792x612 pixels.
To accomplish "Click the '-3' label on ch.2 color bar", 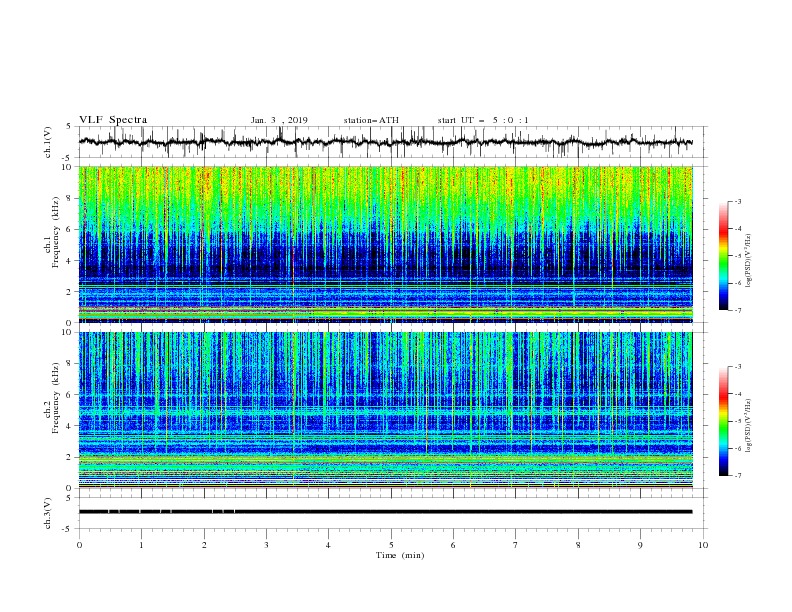I will coord(737,367).
